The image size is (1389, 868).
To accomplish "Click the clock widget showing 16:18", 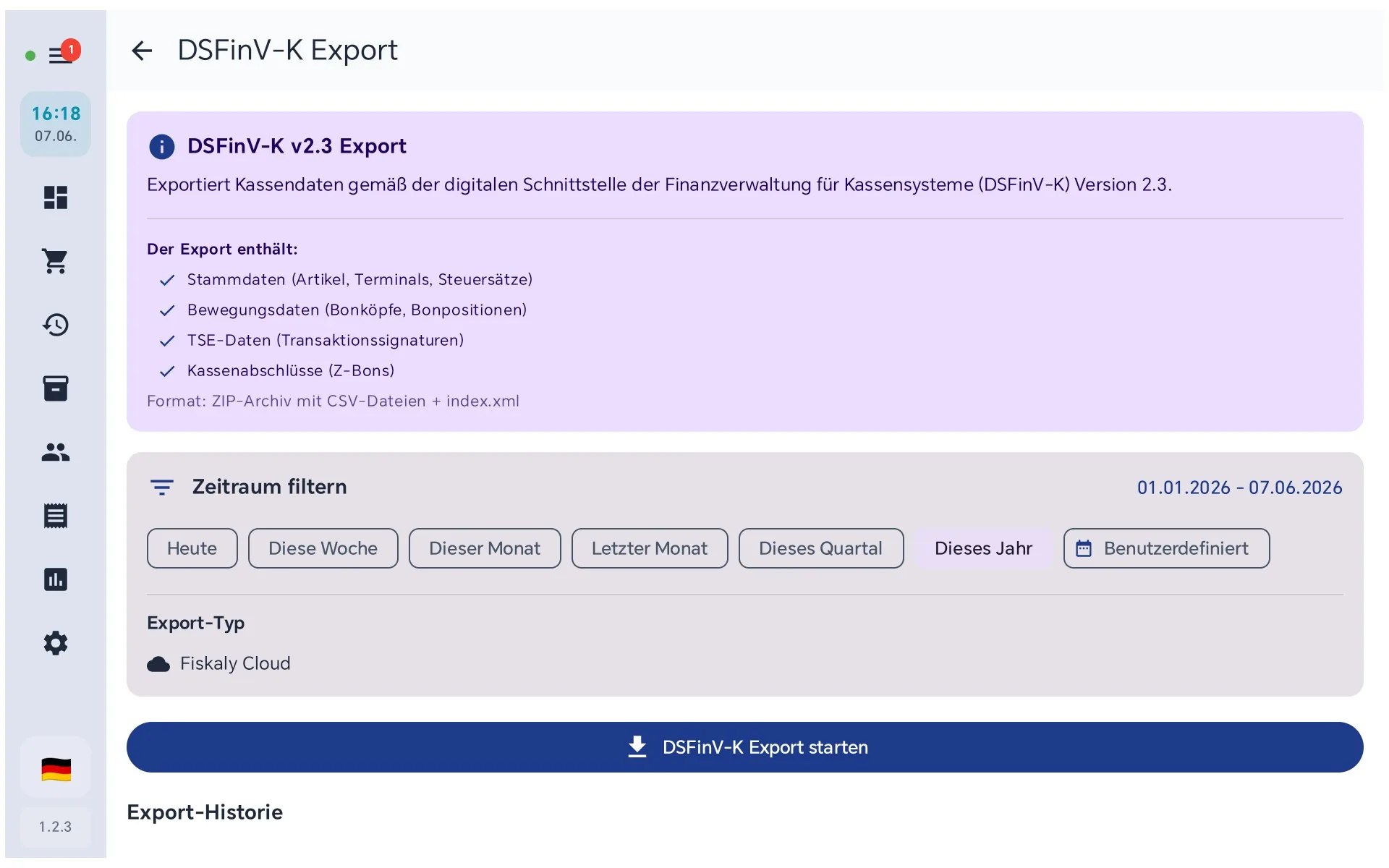I will point(56,124).
